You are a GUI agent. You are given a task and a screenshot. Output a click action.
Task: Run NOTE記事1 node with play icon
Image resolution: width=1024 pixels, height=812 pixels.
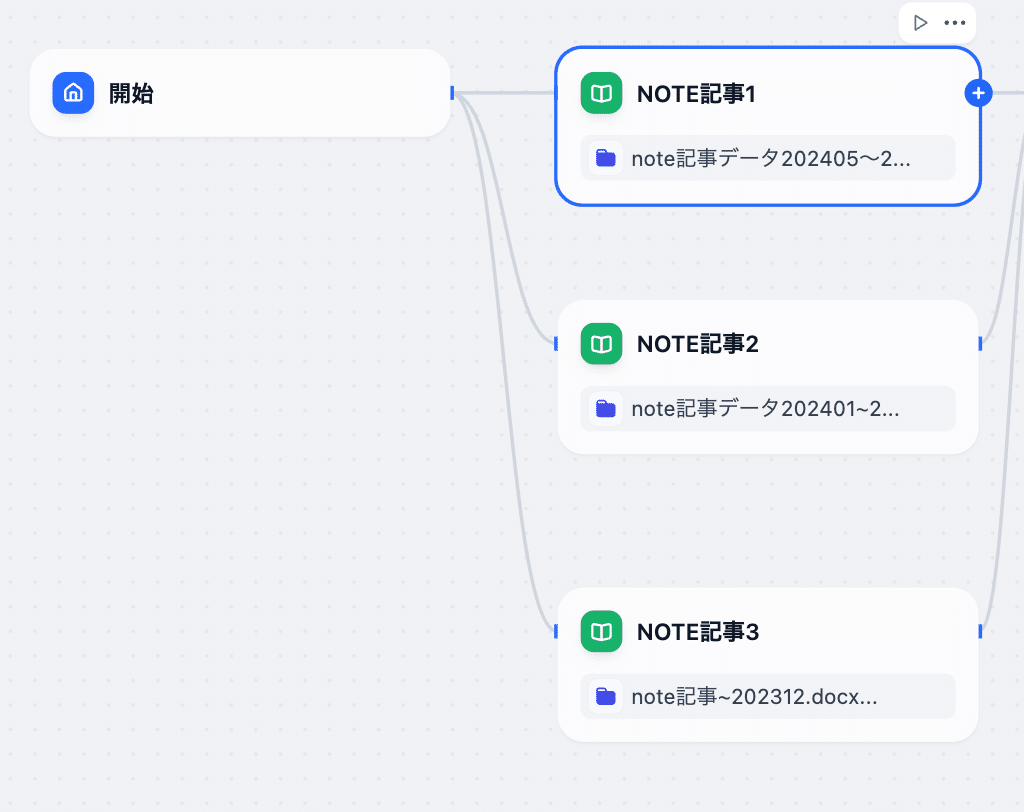click(920, 23)
